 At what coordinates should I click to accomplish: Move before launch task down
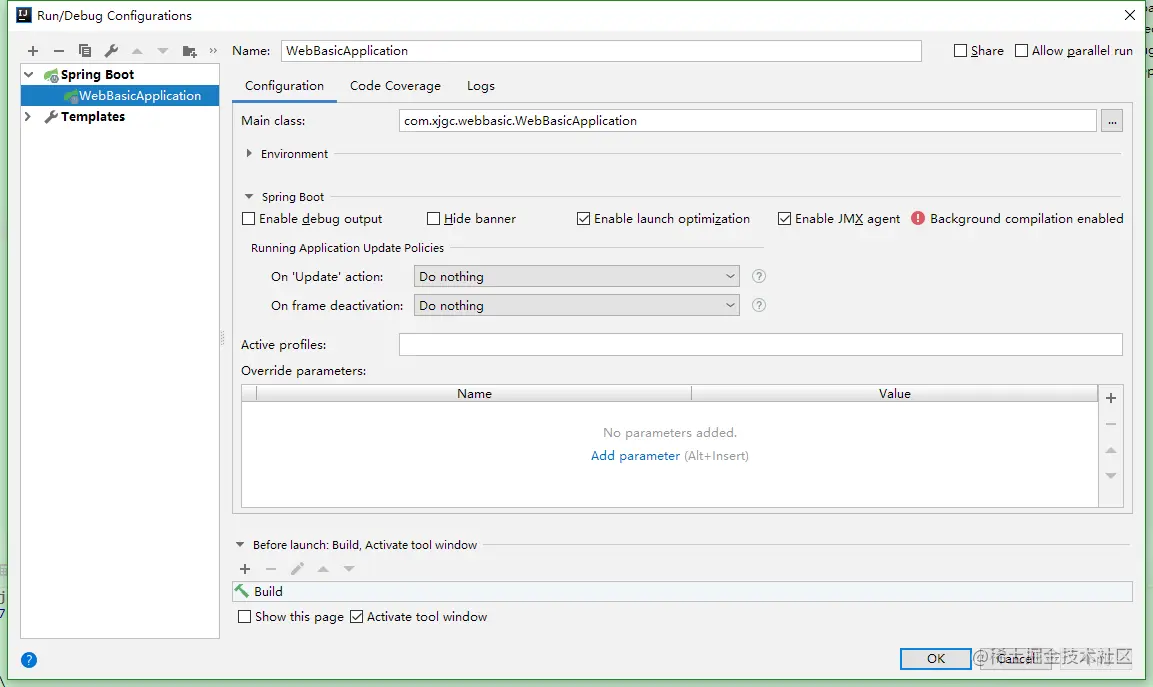(349, 569)
